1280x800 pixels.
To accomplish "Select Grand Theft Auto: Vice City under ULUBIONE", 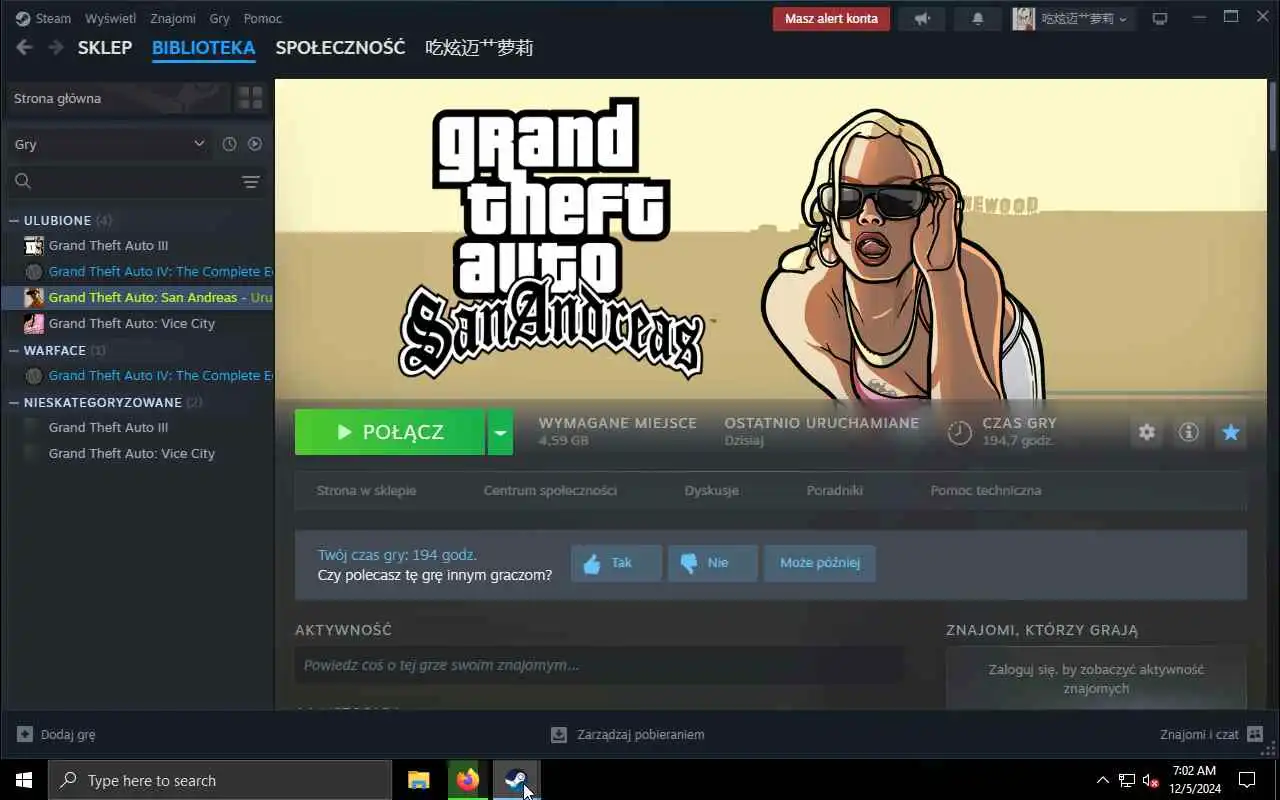I will [132, 323].
